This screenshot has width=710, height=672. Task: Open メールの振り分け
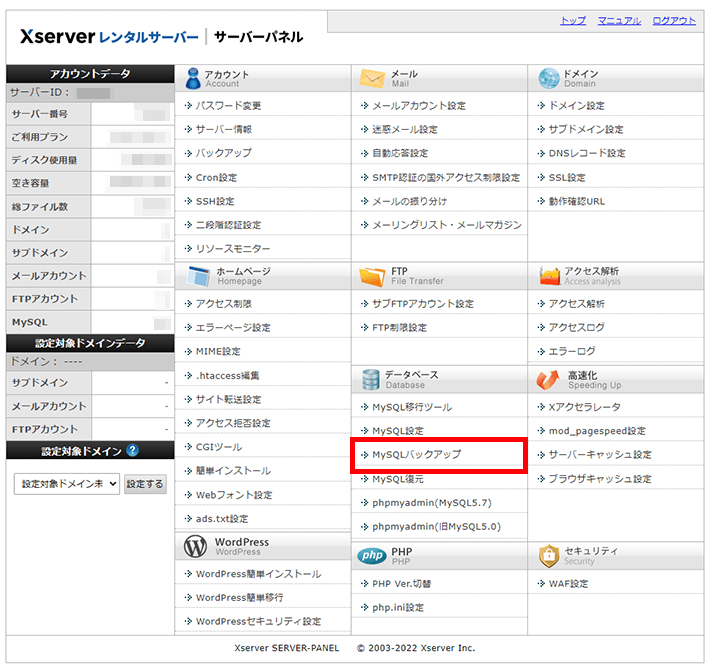[x=409, y=201]
